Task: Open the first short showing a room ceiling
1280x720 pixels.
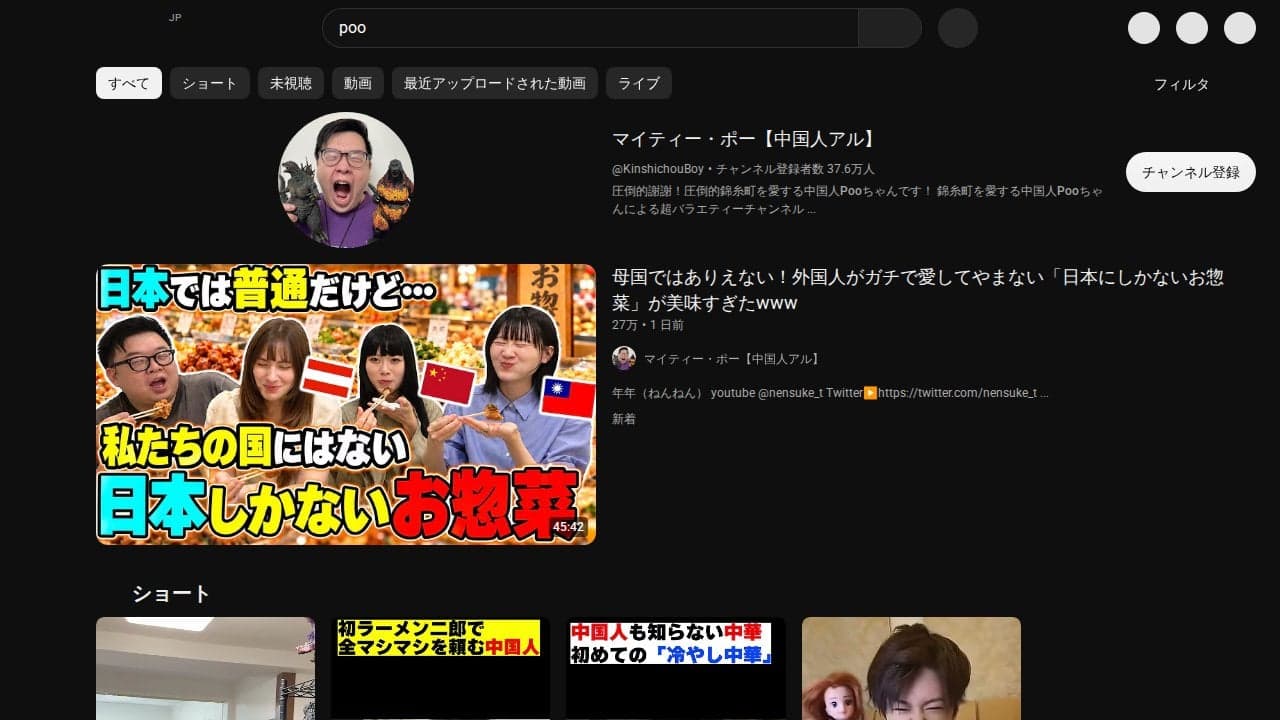Action: [205, 668]
